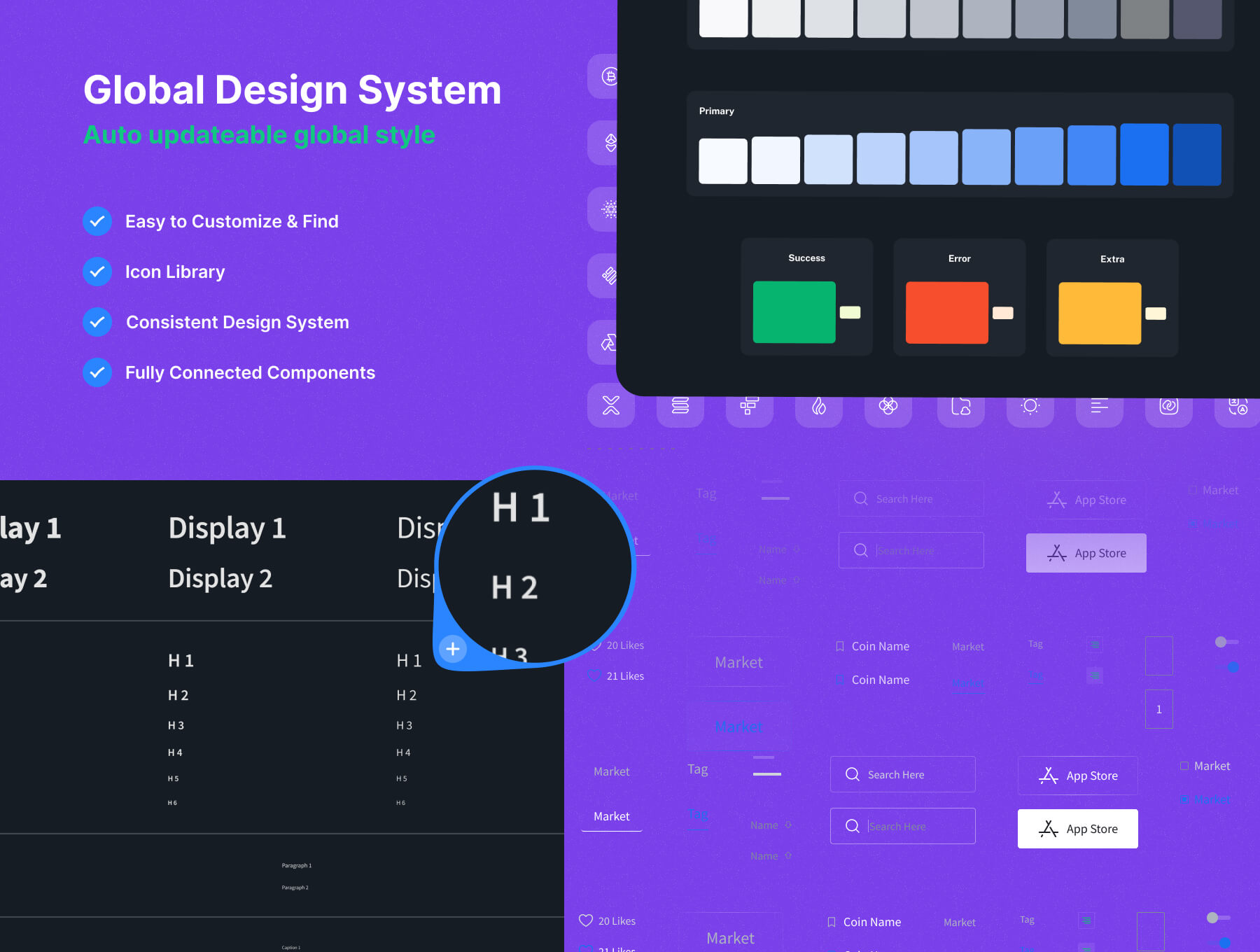Click the flame icon tile
This screenshot has width=1260, height=952.
coord(818,405)
